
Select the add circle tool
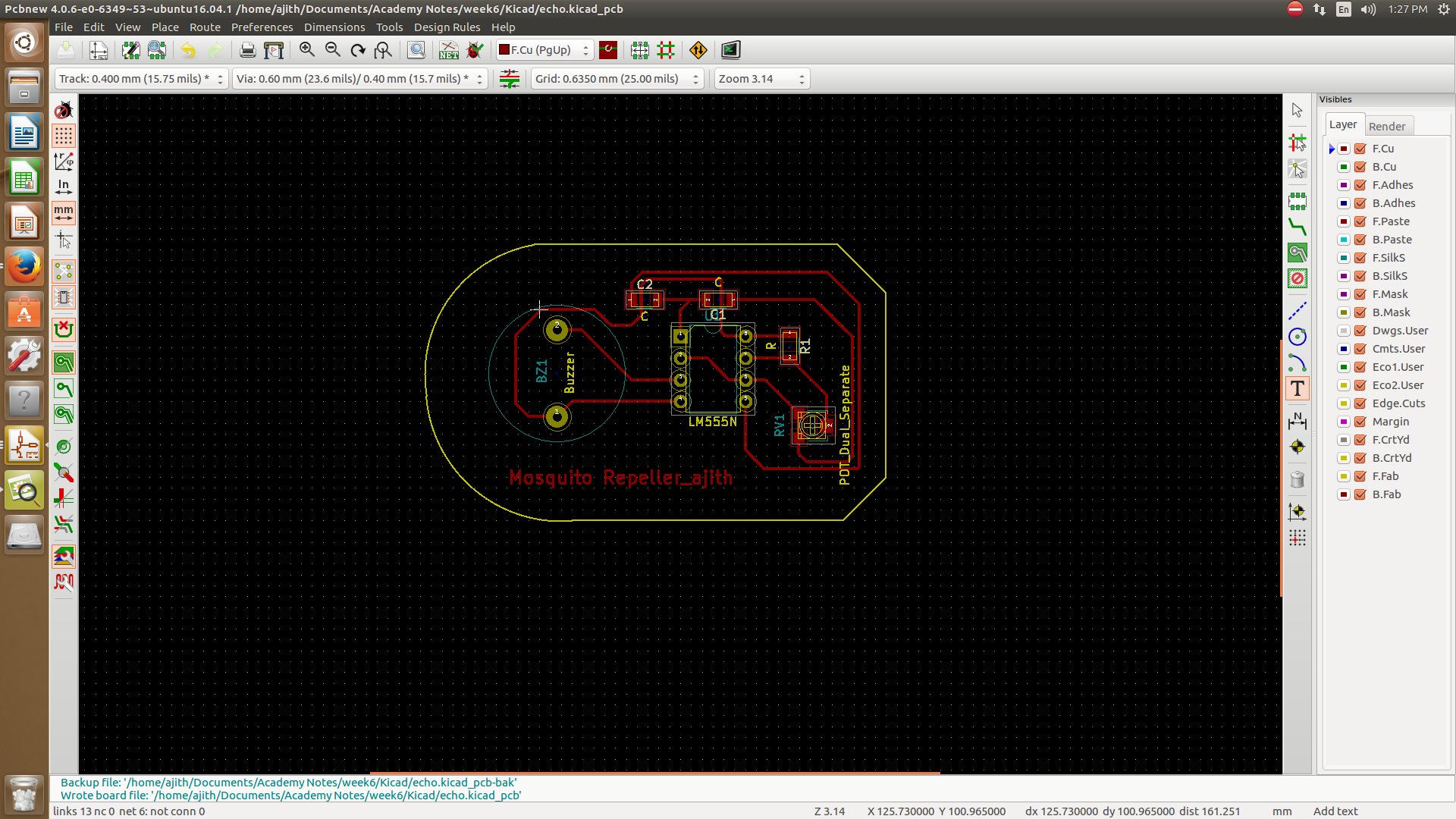pyautogui.click(x=1298, y=337)
